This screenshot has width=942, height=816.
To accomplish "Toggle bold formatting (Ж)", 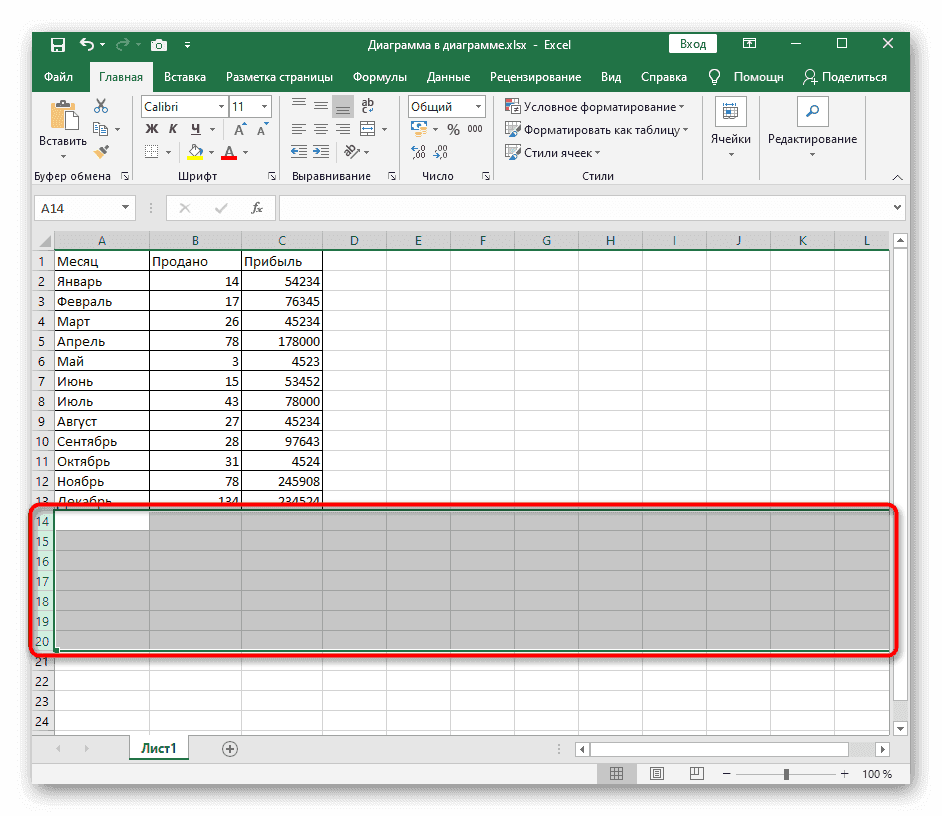I will coord(152,130).
